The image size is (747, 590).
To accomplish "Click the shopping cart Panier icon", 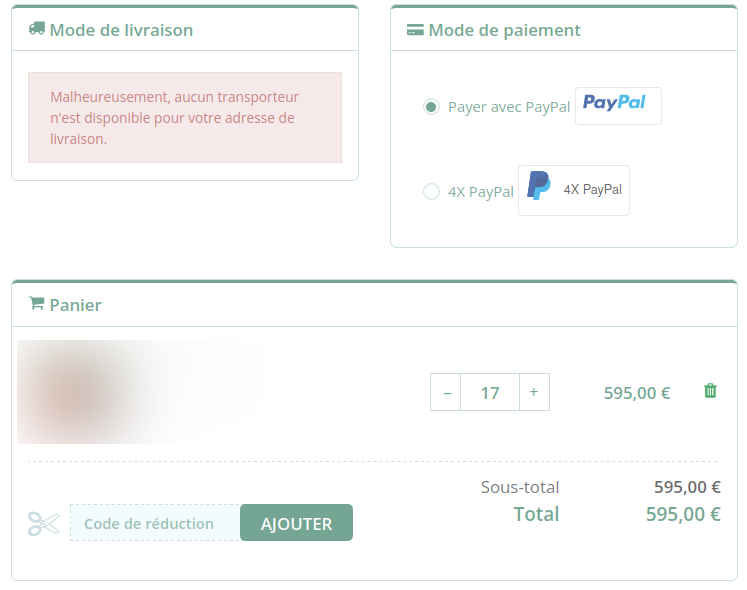I will point(37,303).
